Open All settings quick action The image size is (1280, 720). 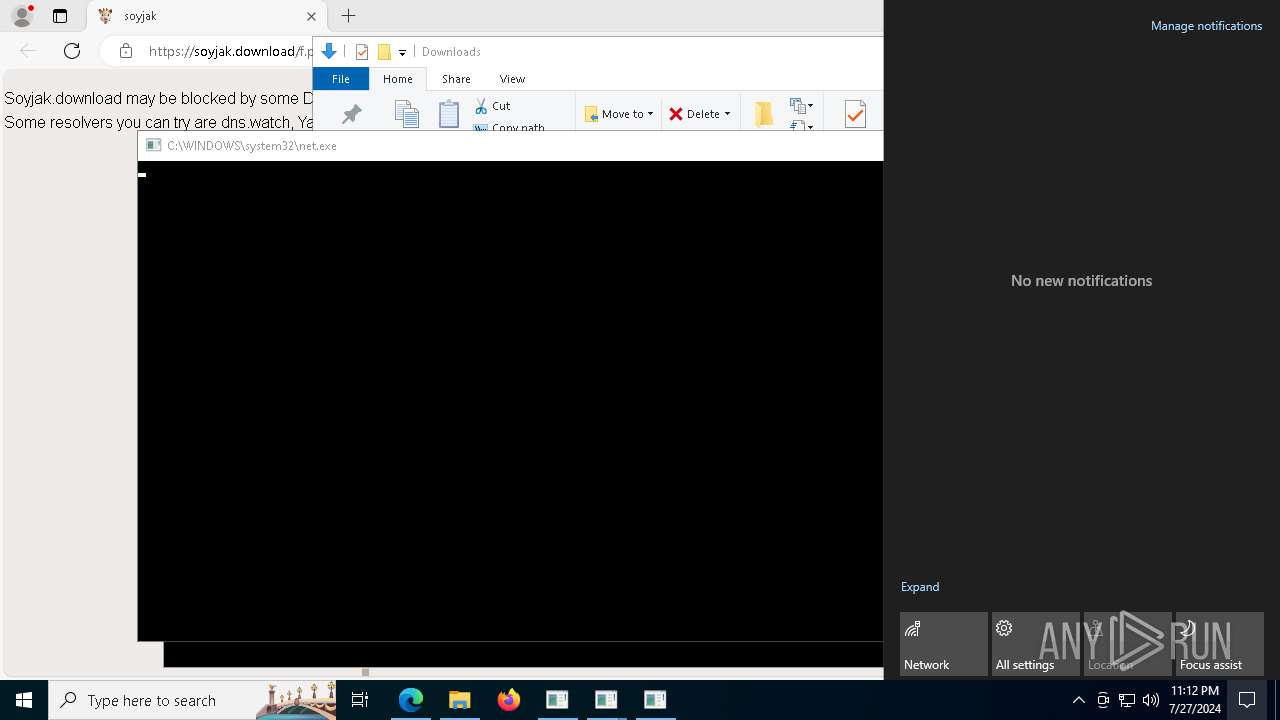point(1036,644)
